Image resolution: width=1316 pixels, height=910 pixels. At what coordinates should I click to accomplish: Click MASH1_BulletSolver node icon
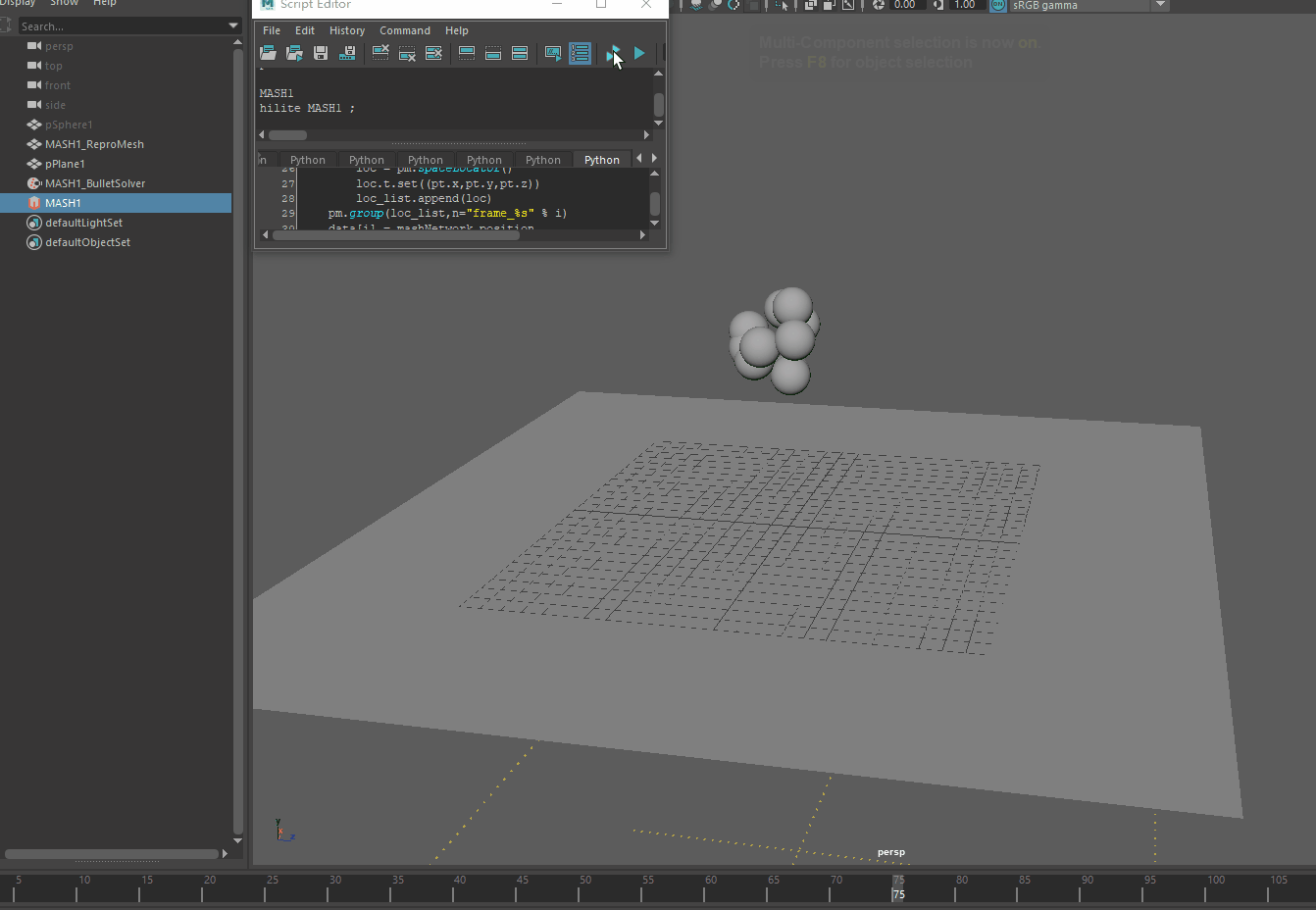pos(34,183)
